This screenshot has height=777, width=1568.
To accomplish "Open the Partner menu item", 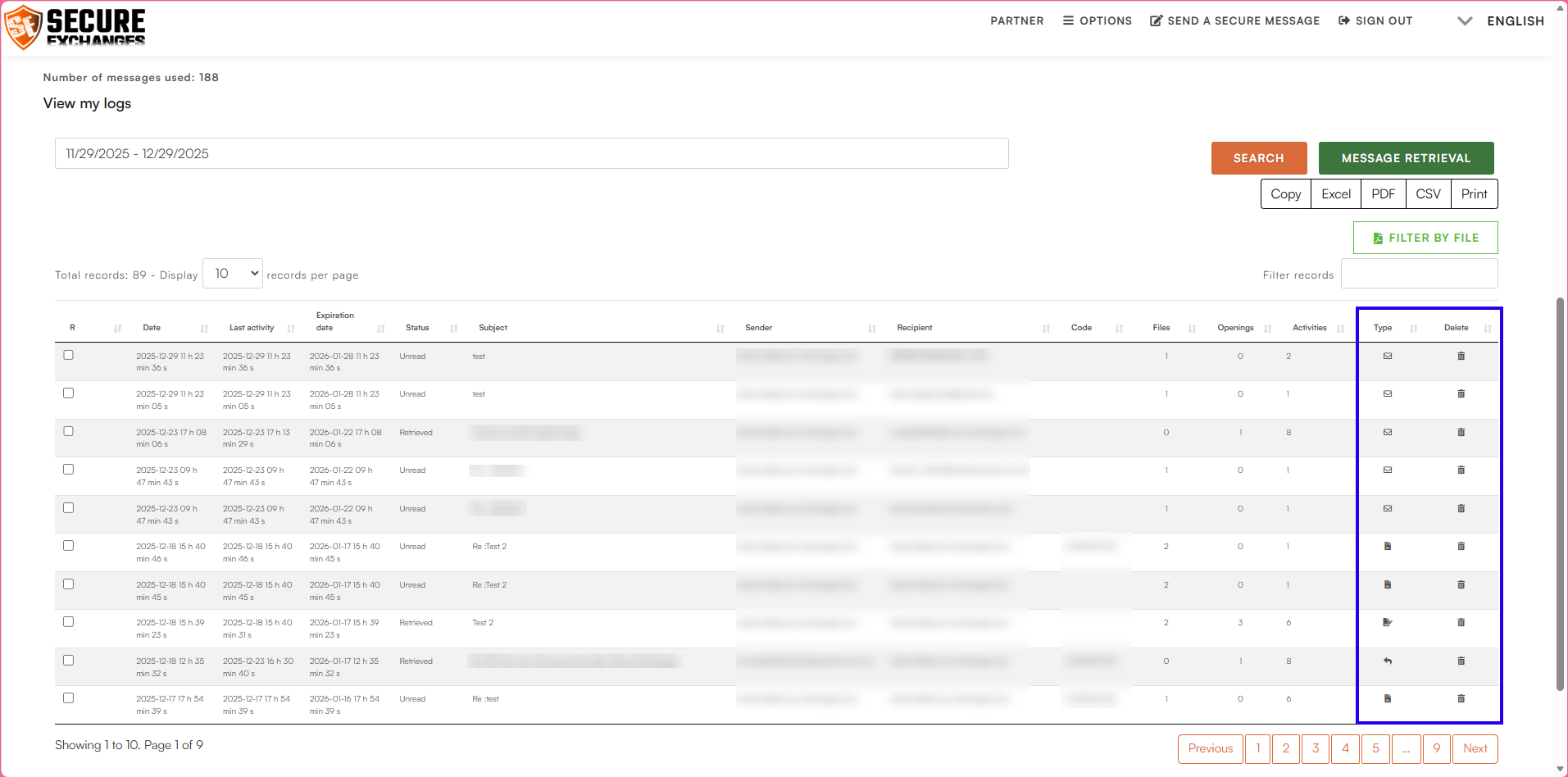I will pyautogui.click(x=1017, y=21).
